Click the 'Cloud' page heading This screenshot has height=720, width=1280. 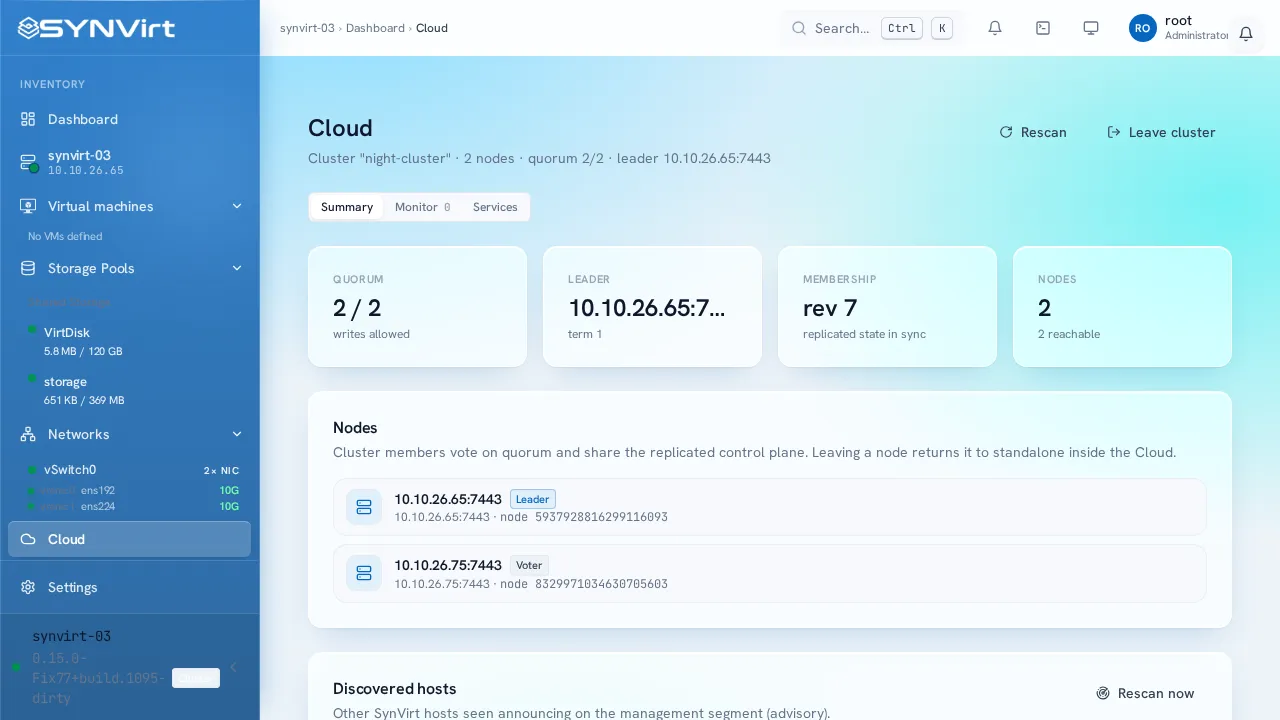tap(340, 128)
